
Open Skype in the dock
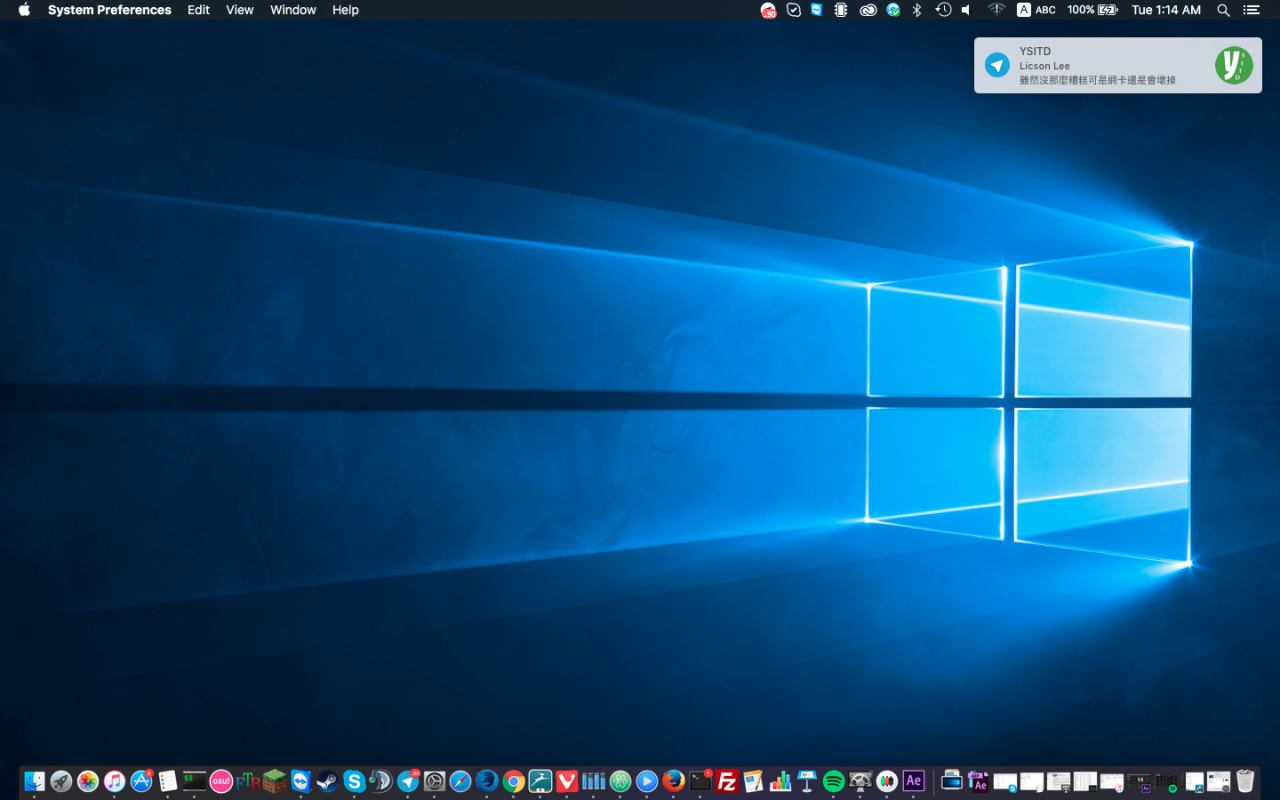point(354,781)
